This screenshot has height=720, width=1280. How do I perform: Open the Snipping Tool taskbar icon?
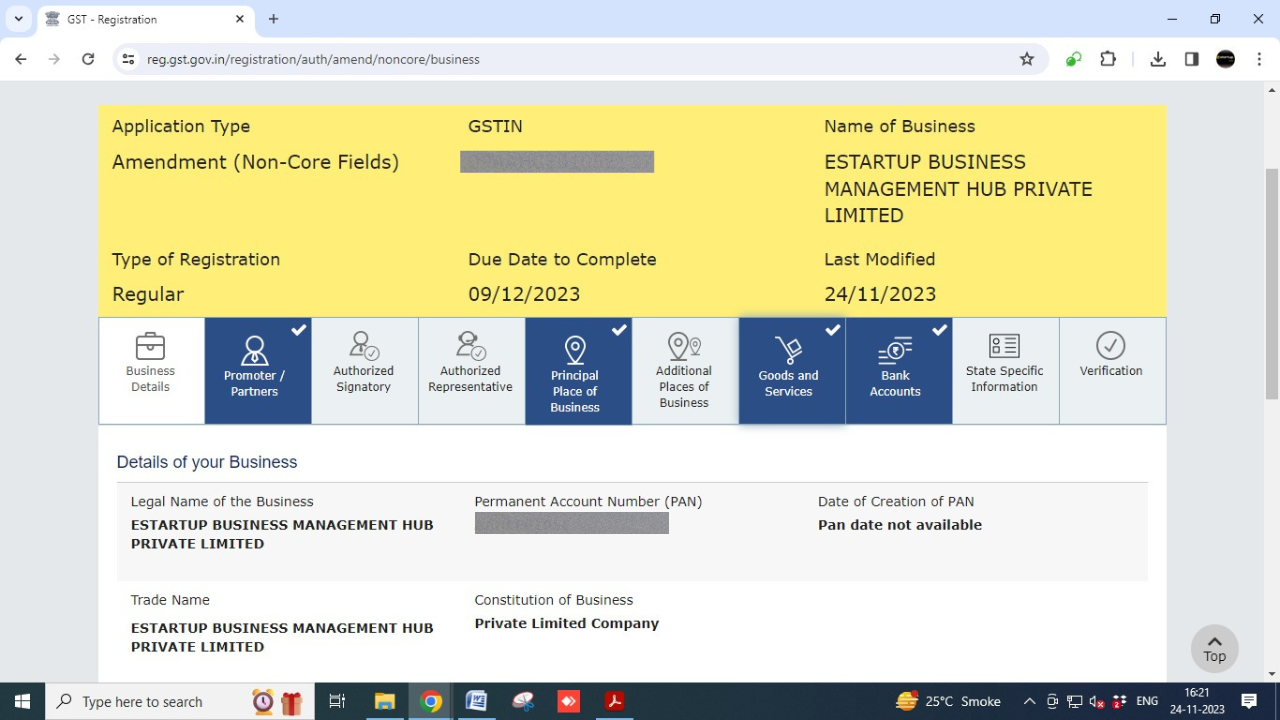point(523,701)
